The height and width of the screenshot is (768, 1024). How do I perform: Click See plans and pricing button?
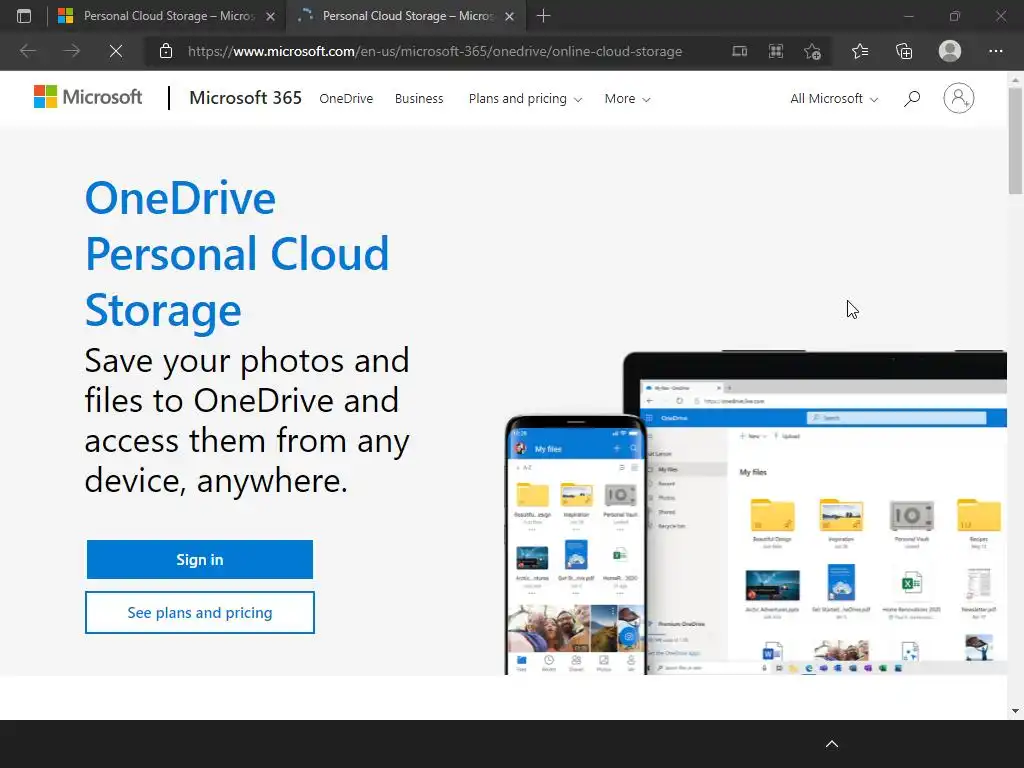click(x=200, y=613)
